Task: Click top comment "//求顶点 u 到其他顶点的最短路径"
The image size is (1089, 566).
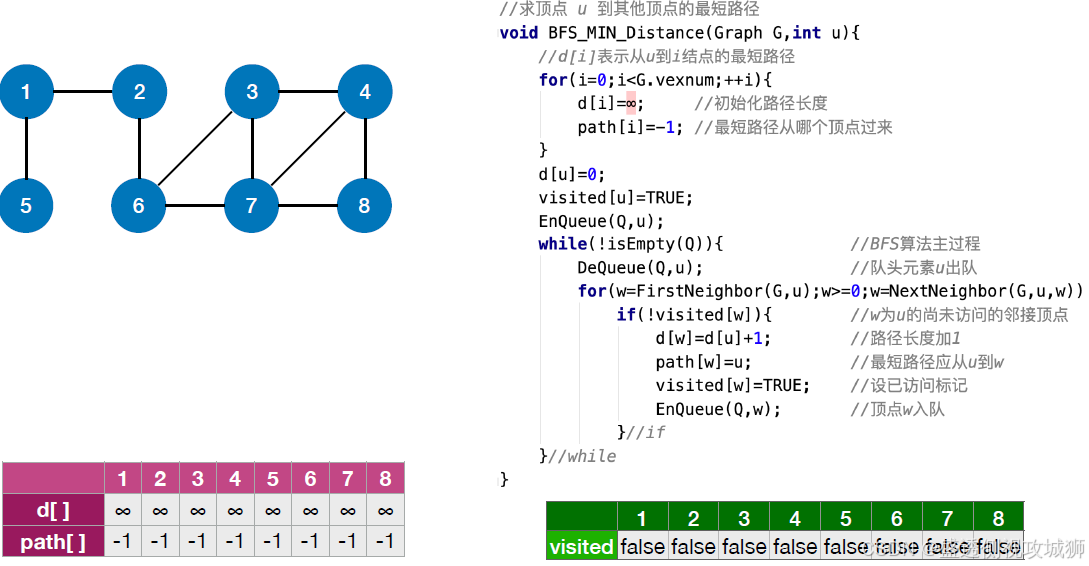Action: pyautogui.click(x=629, y=9)
